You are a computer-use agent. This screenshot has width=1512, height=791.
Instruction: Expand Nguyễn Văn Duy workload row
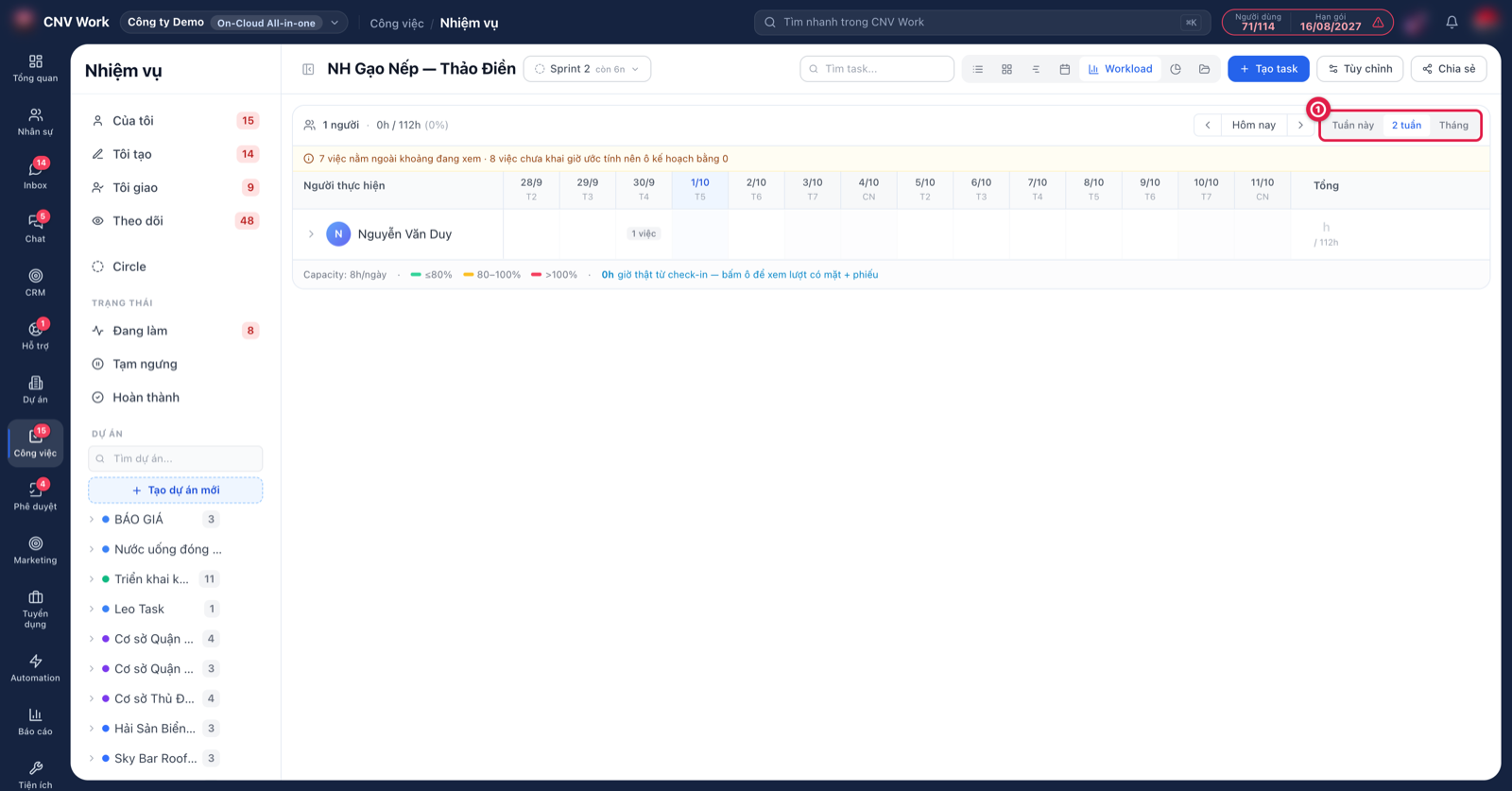point(311,234)
